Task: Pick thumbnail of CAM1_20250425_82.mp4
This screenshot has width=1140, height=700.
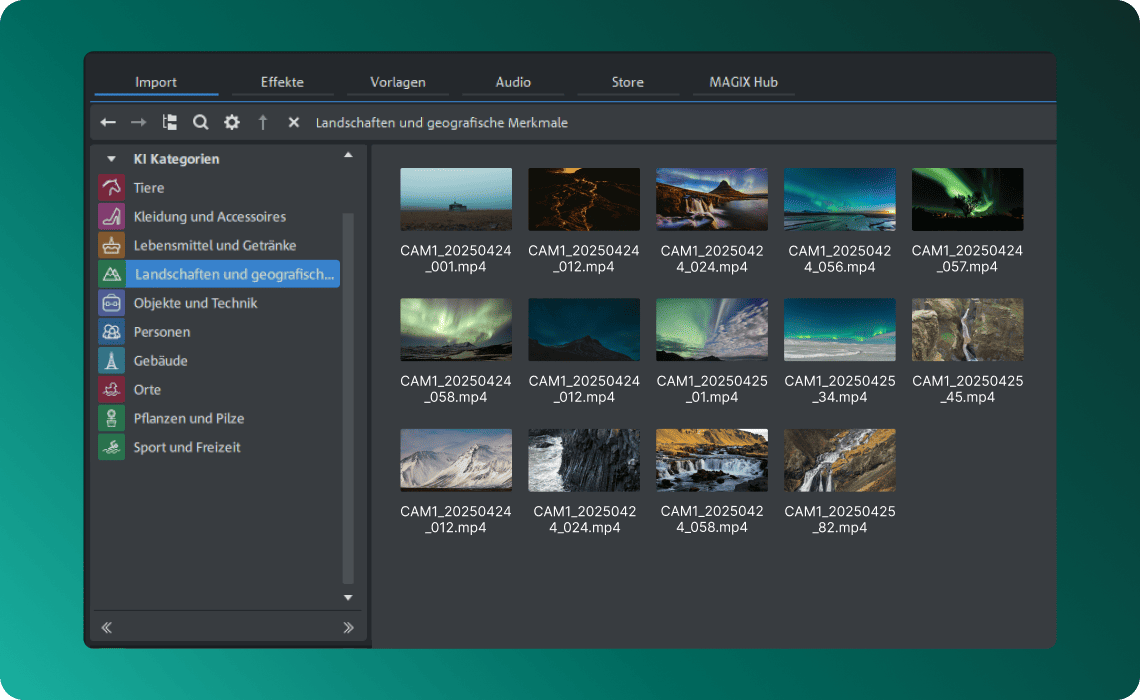Action: coord(840,460)
